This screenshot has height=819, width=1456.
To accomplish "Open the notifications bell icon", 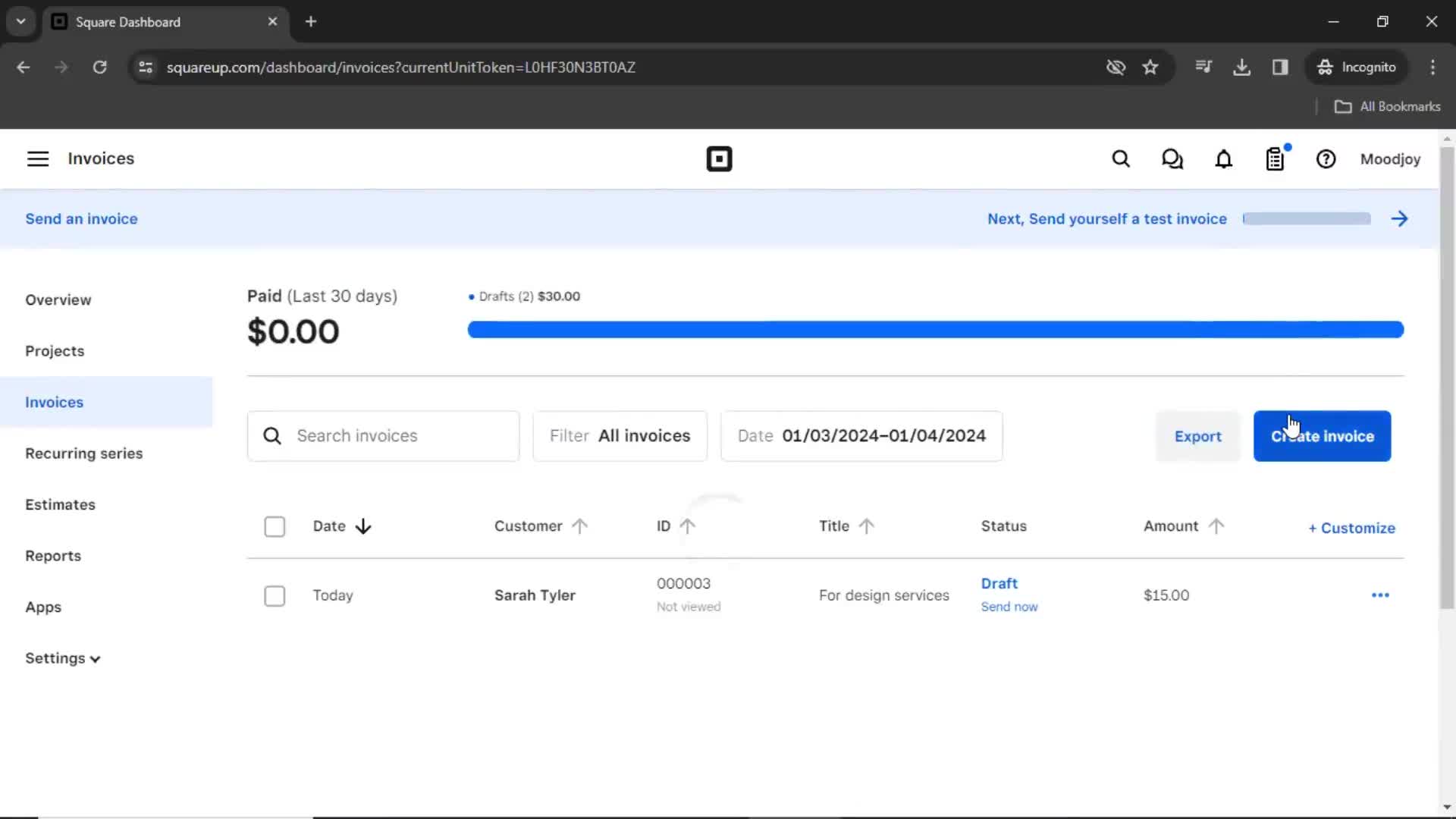I will pyautogui.click(x=1223, y=159).
